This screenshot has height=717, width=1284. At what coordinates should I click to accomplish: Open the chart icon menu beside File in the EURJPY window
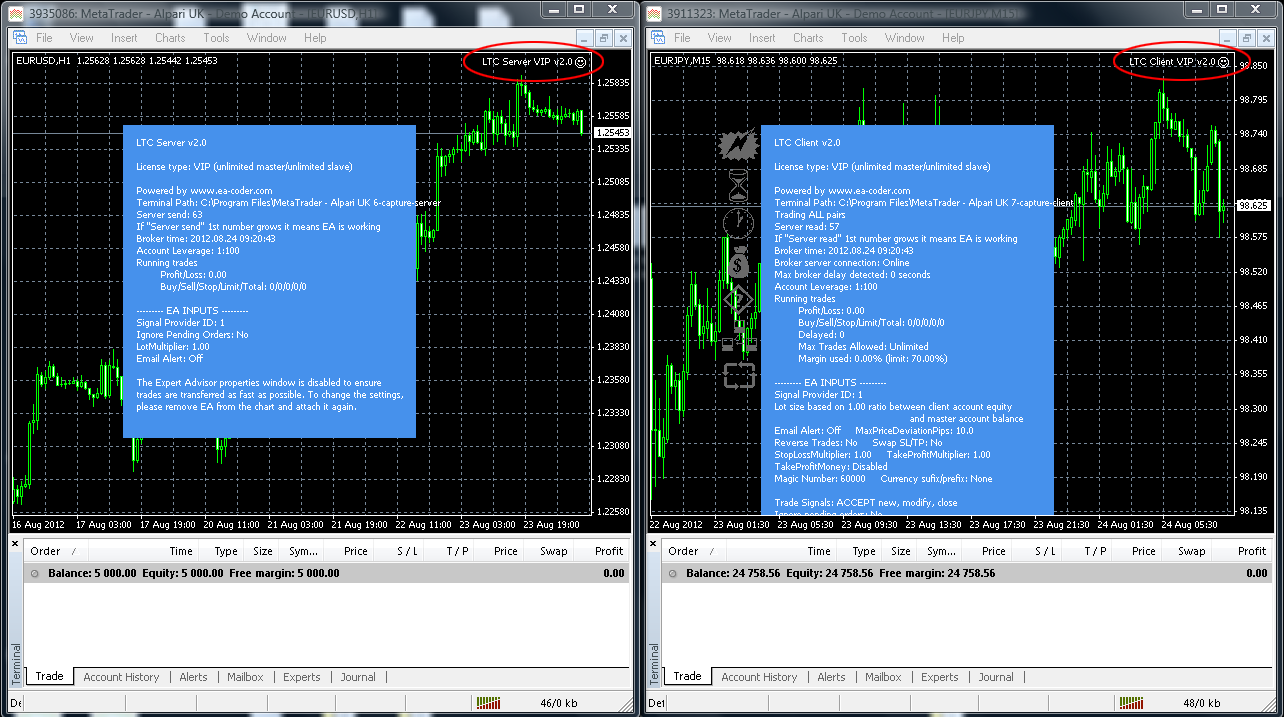656,38
